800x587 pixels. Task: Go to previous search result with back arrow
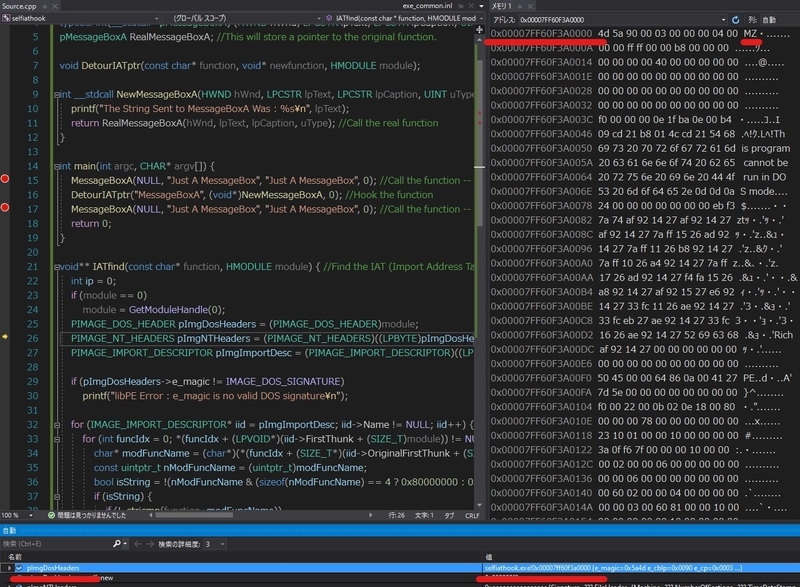click(x=137, y=544)
